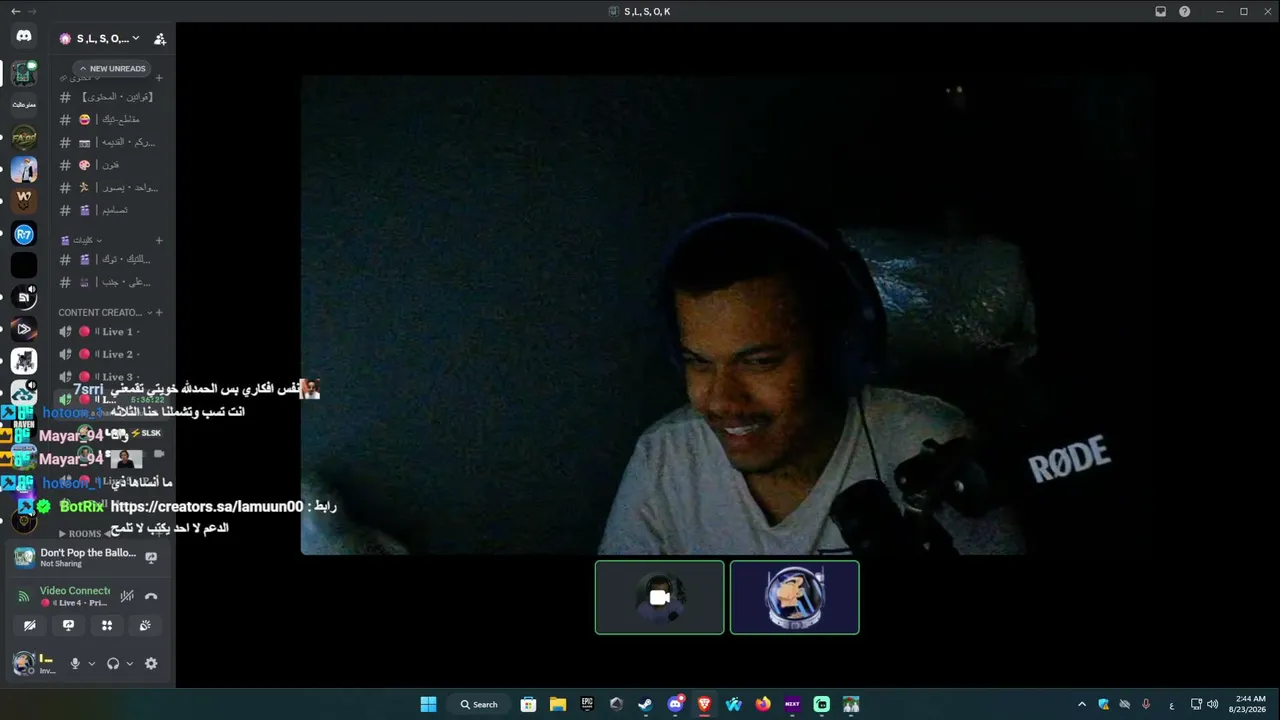Check voice connection signal icon
Viewport: 1280px width, 720px height.
click(x=24, y=596)
